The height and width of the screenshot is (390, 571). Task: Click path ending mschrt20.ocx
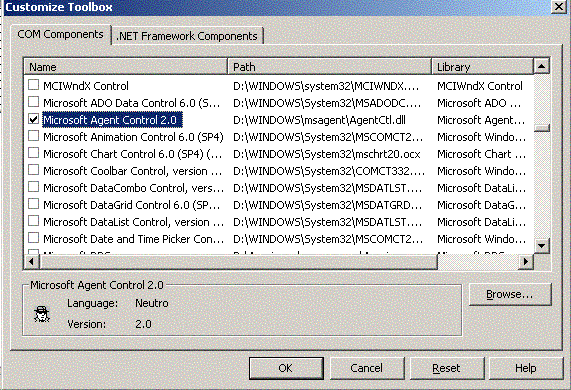(327, 154)
